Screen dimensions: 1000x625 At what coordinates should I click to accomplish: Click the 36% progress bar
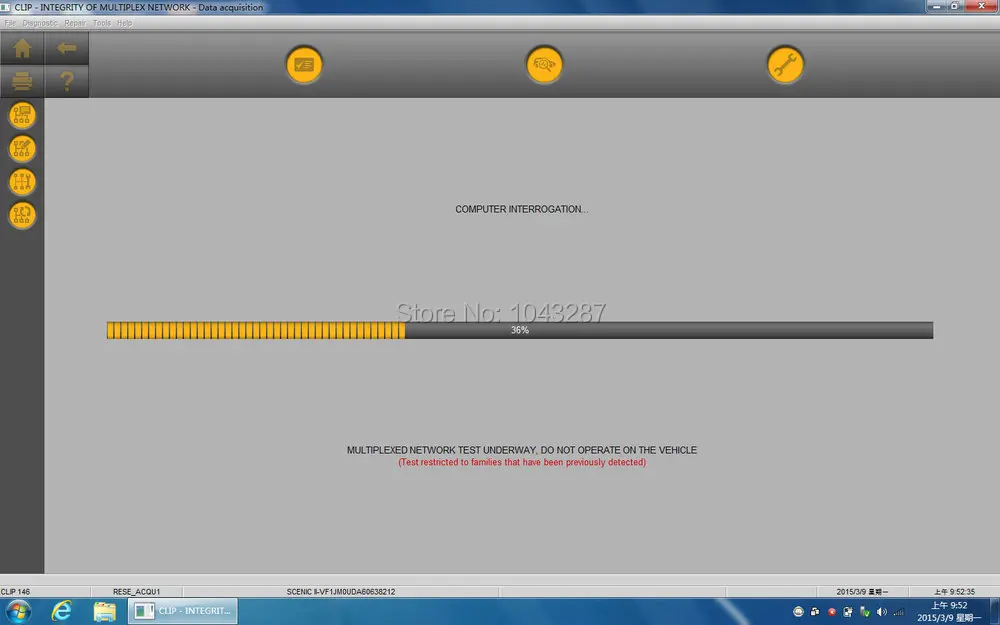click(520, 330)
